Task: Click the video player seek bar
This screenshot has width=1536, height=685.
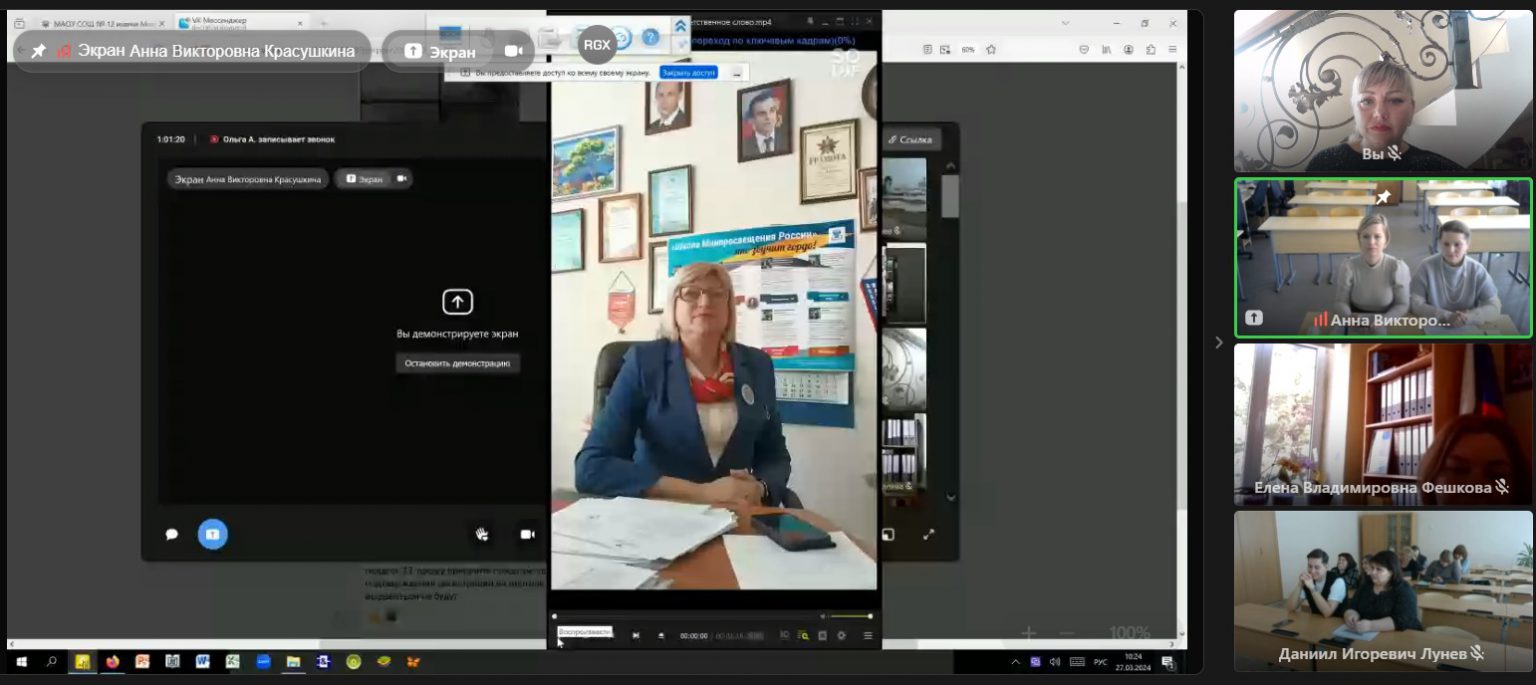Action: pos(688,616)
